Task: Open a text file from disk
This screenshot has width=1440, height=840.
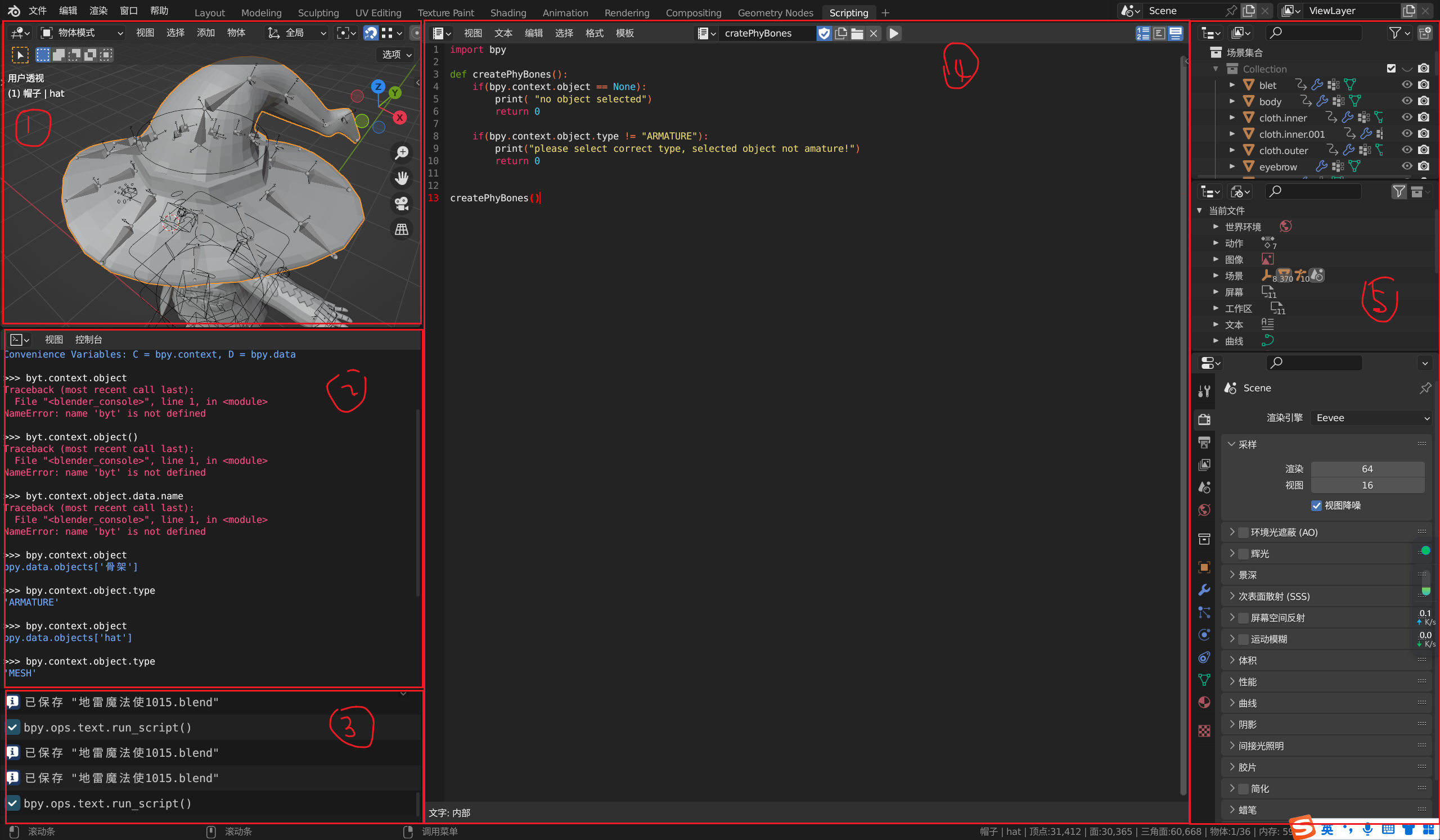Action: point(857,33)
